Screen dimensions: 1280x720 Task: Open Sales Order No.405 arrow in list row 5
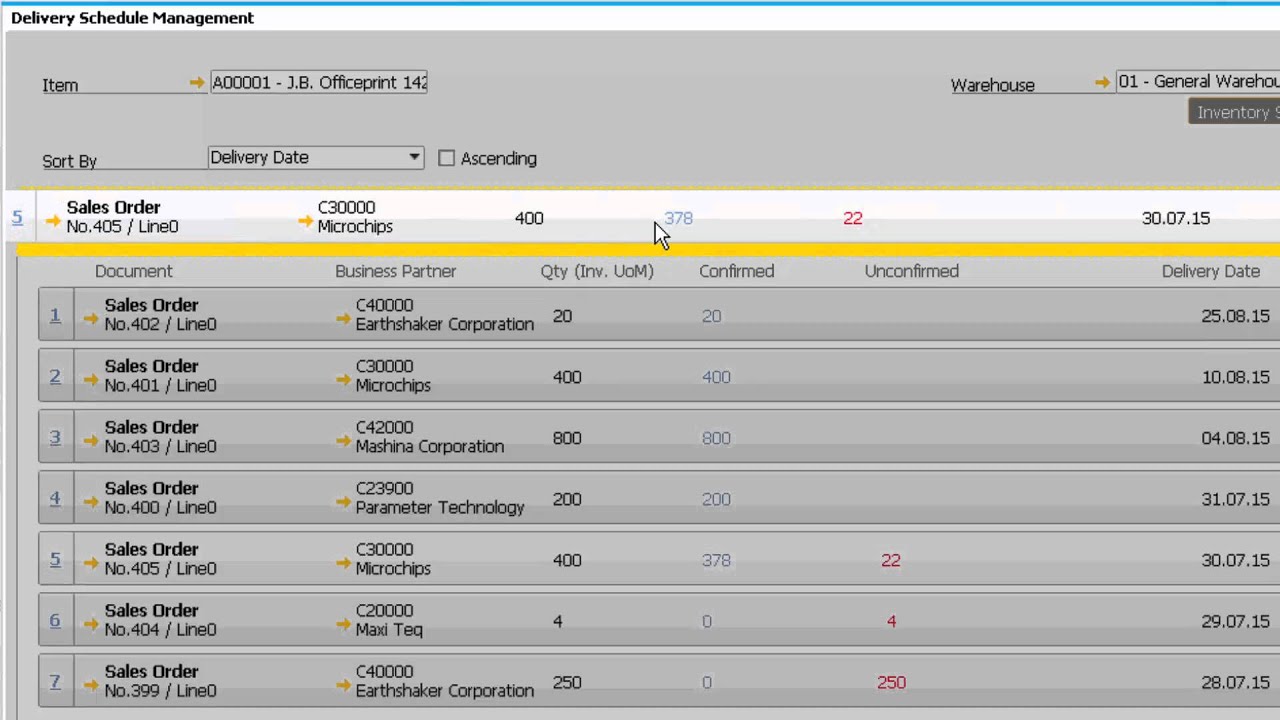tap(91, 563)
